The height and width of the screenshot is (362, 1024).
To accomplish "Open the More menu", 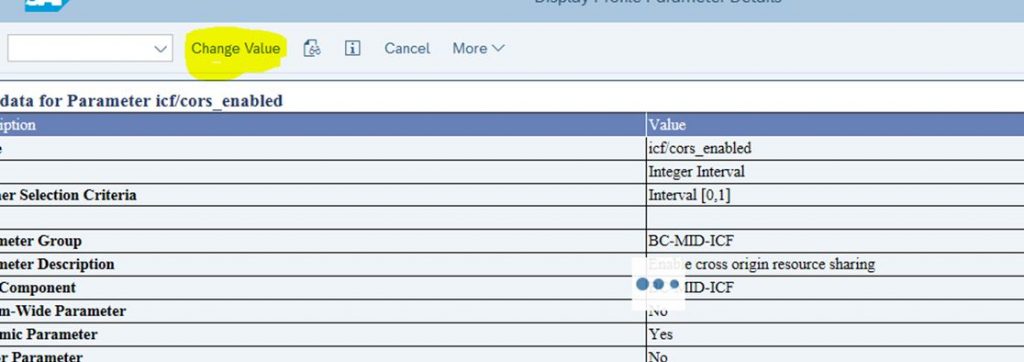I will click(x=478, y=48).
